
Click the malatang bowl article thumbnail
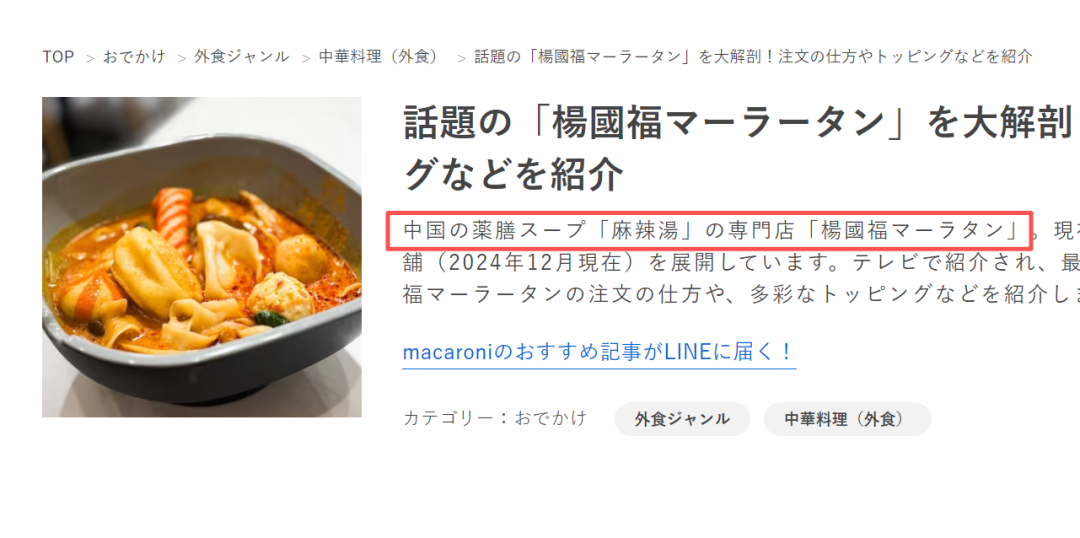click(x=202, y=257)
